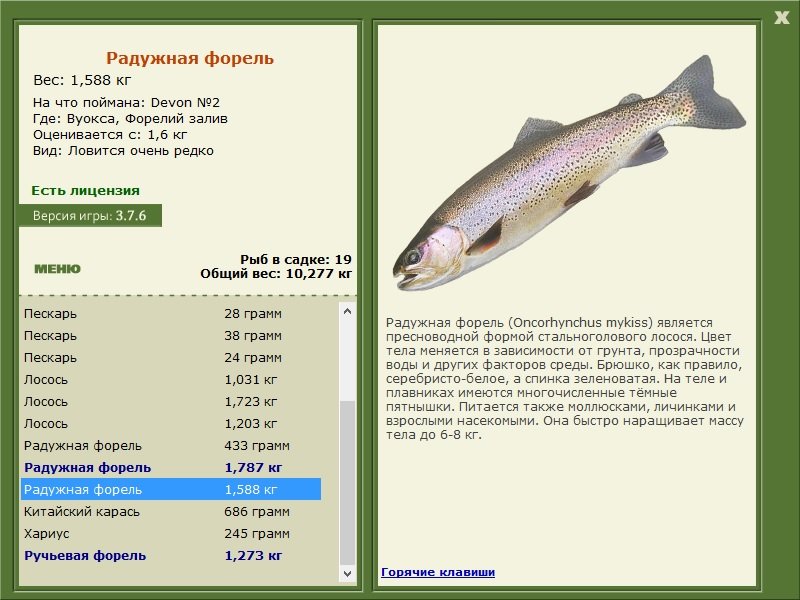Viewport: 800px width, 600px height.
Task: Select Пескарь 24 грамм row
Action: click(170, 358)
